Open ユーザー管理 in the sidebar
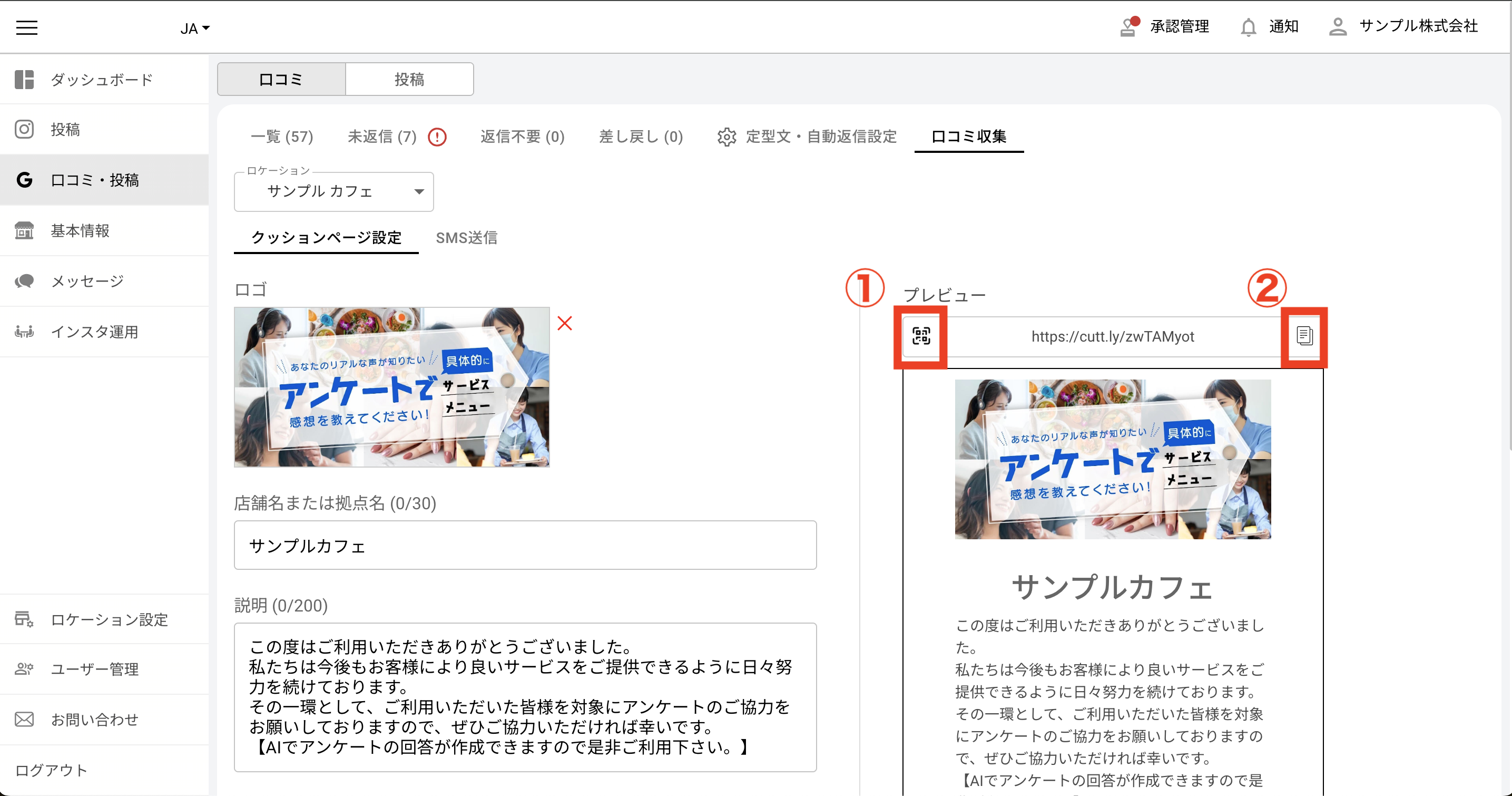The height and width of the screenshot is (796, 1512). (x=95, y=669)
